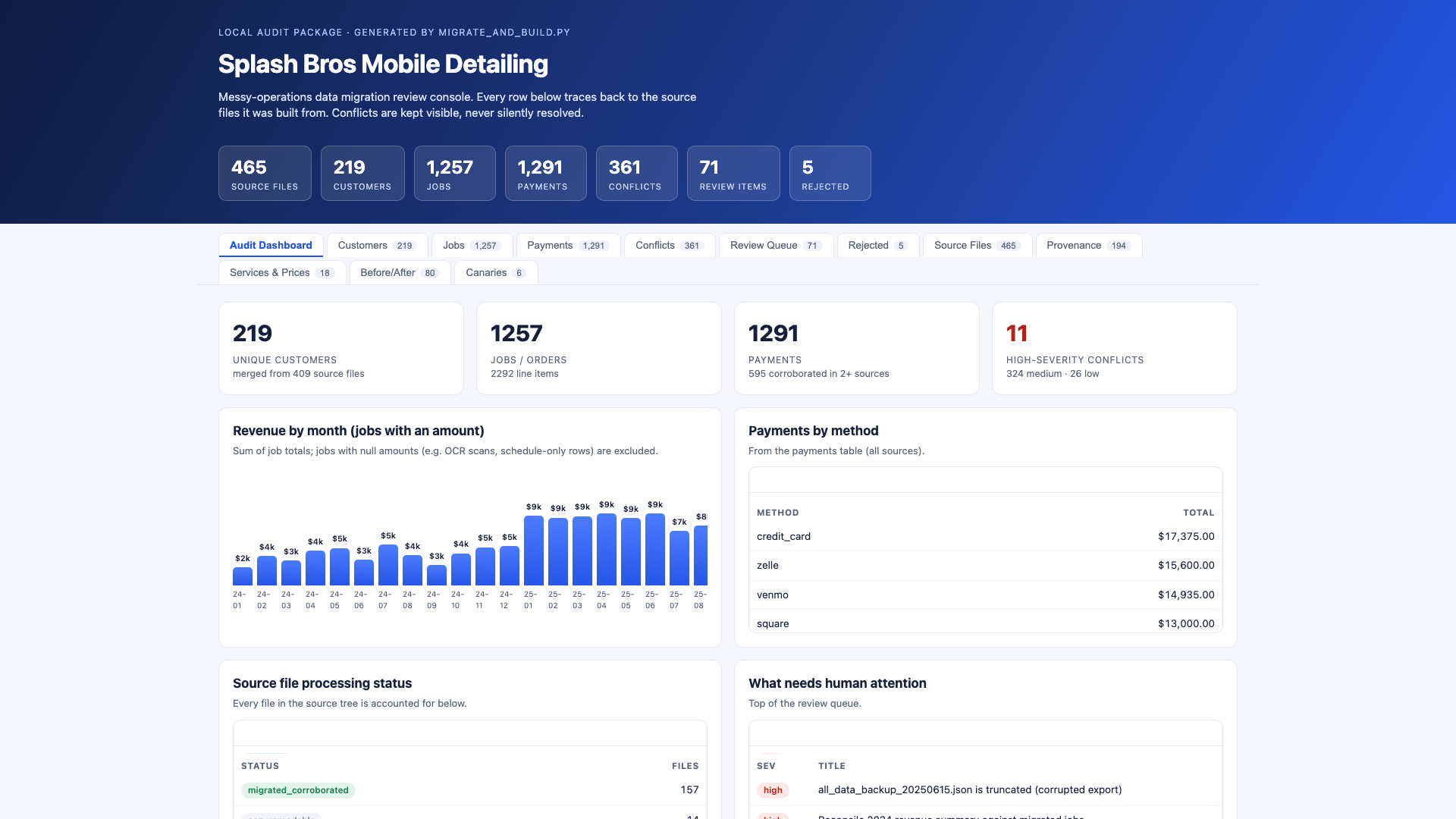This screenshot has height=819, width=1456.
Task: Select the 1,257 Jobs header stat
Action: click(x=455, y=173)
